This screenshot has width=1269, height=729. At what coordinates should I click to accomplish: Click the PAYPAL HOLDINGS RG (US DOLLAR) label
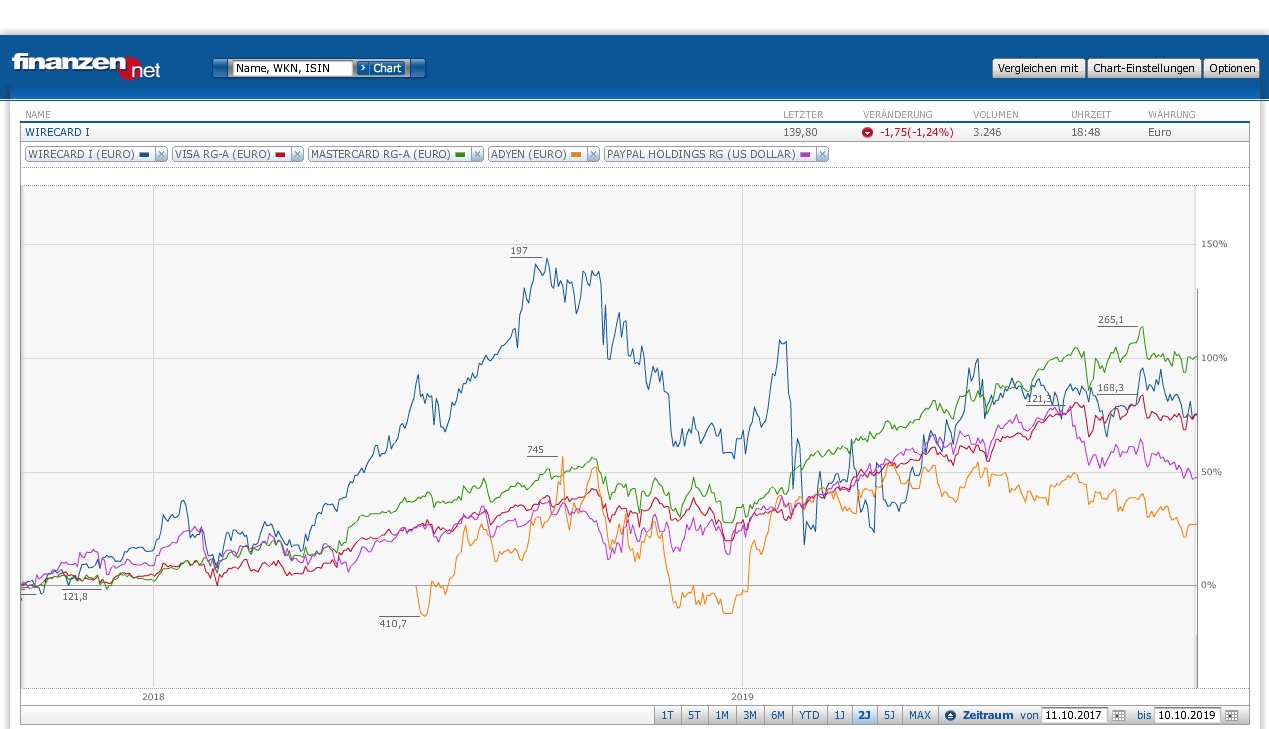[x=701, y=154]
